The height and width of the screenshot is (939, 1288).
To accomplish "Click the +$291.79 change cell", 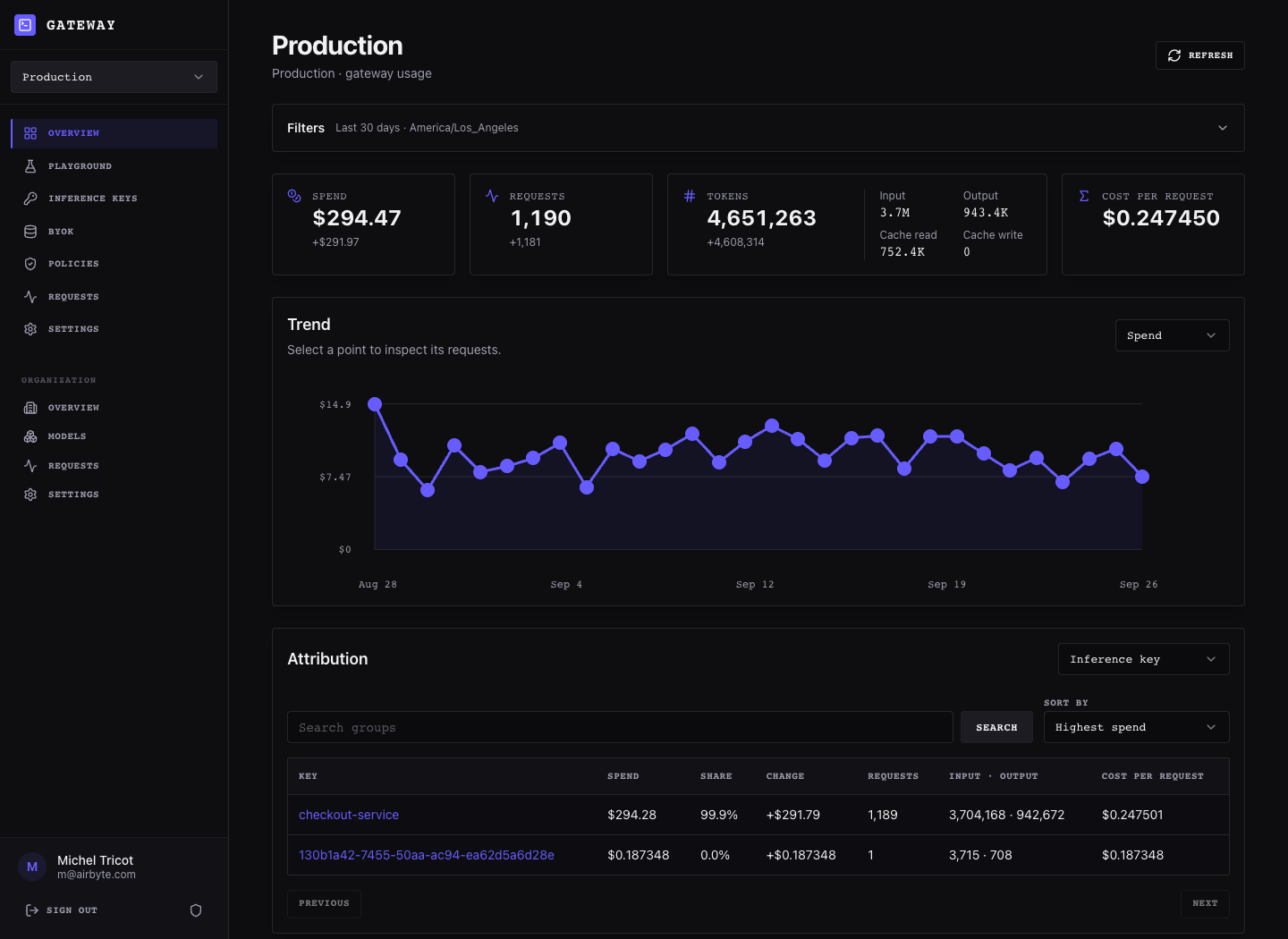I will coord(793,815).
